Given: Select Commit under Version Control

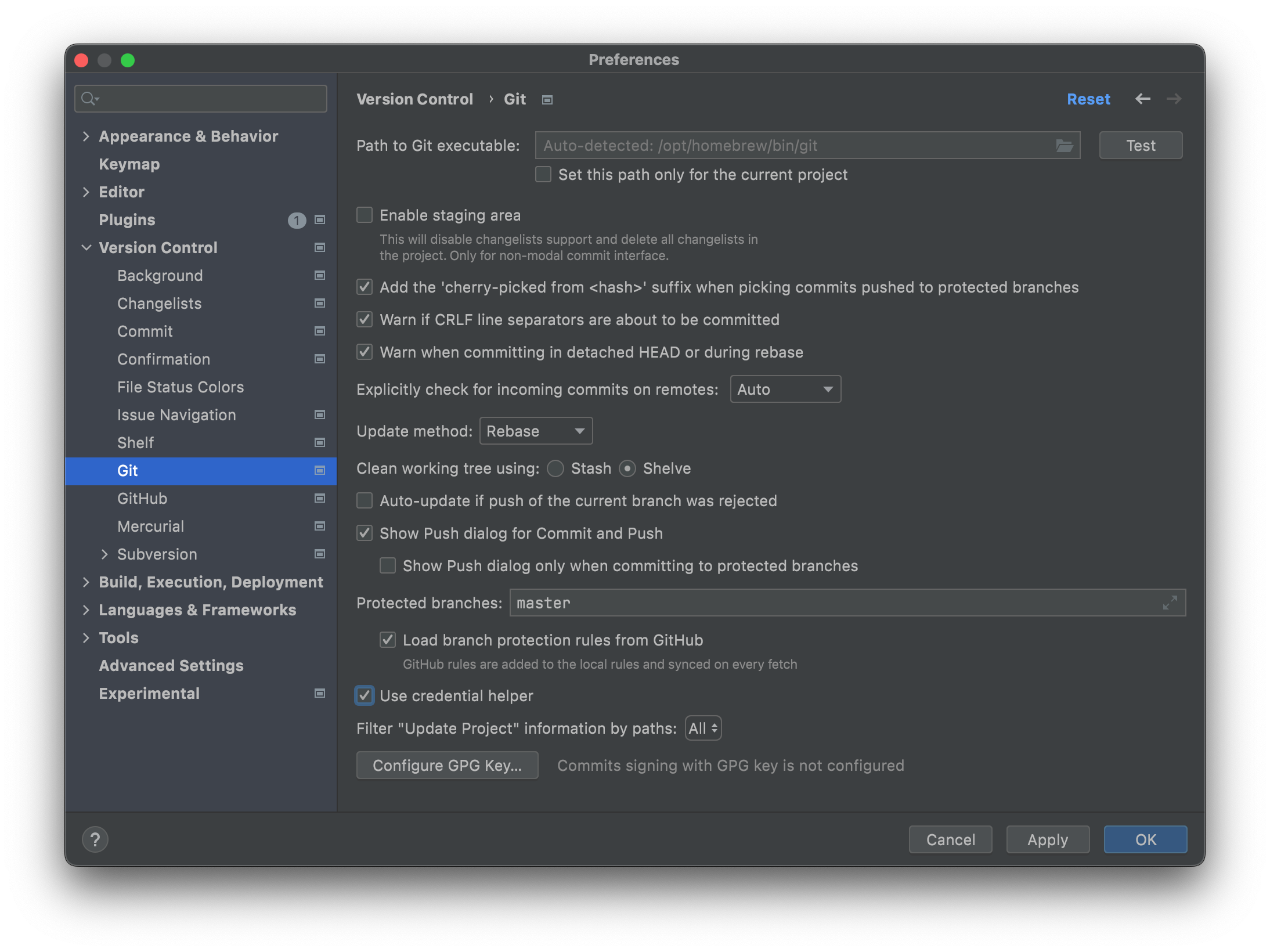Looking at the screenshot, I should point(145,331).
